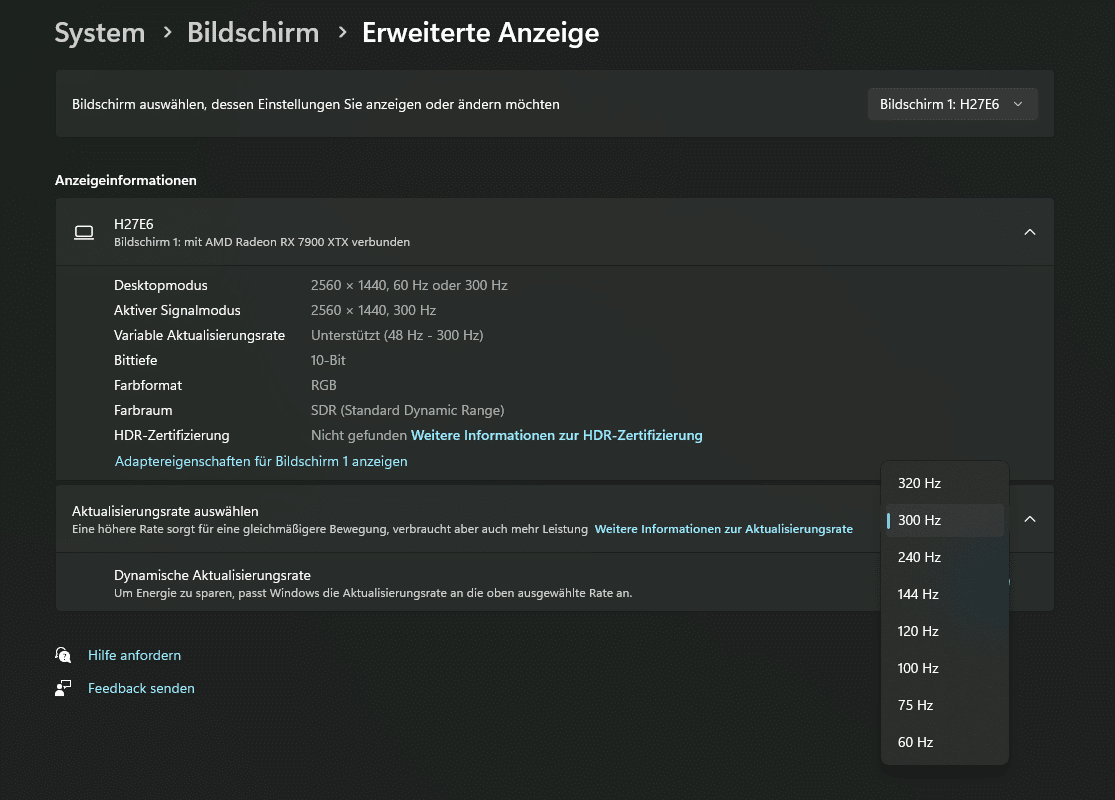This screenshot has height=800, width=1115.
Task: Click the Hilfe anfordern text link
Action: [134, 655]
